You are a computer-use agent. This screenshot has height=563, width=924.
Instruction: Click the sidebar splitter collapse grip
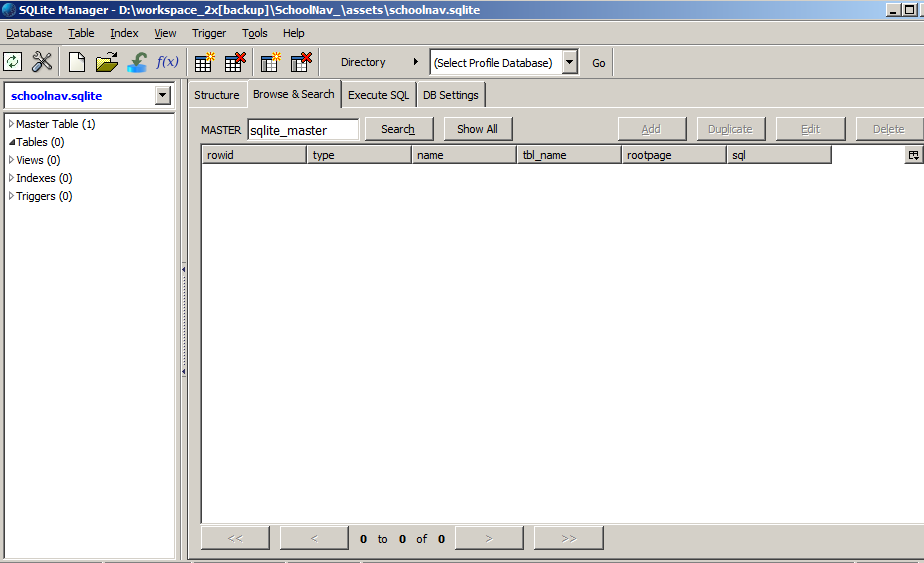pos(183,321)
